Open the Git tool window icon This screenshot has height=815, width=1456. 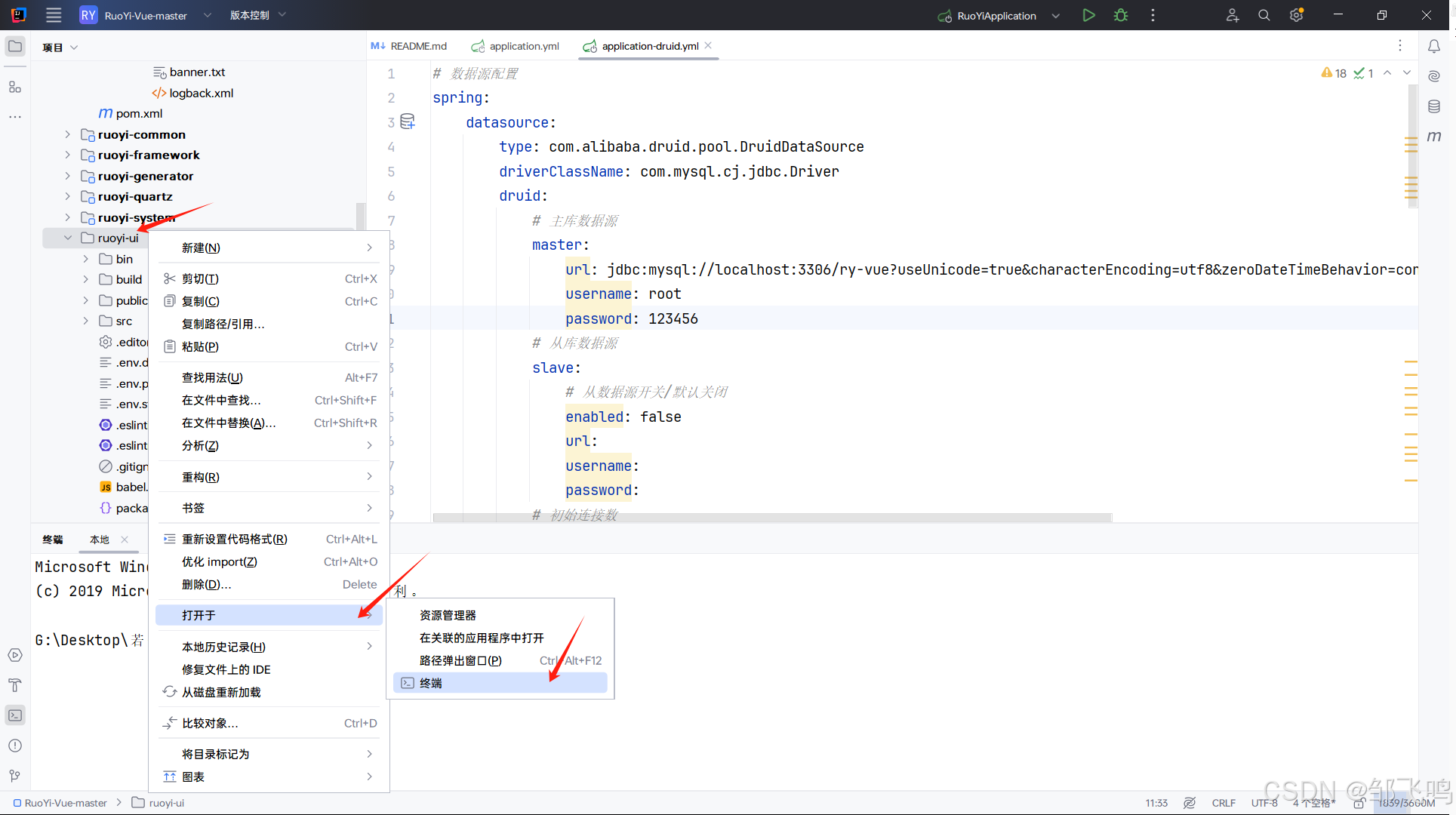[x=15, y=776]
